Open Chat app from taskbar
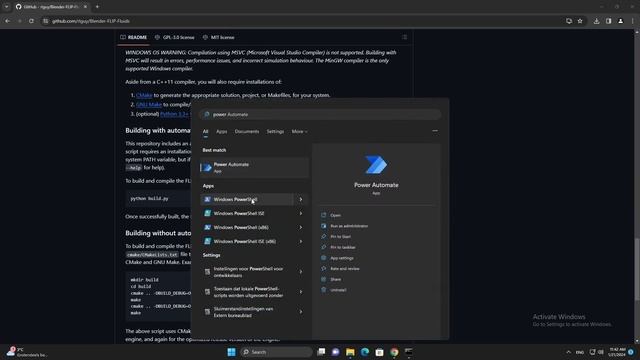640x360 pixels. (x=336, y=352)
